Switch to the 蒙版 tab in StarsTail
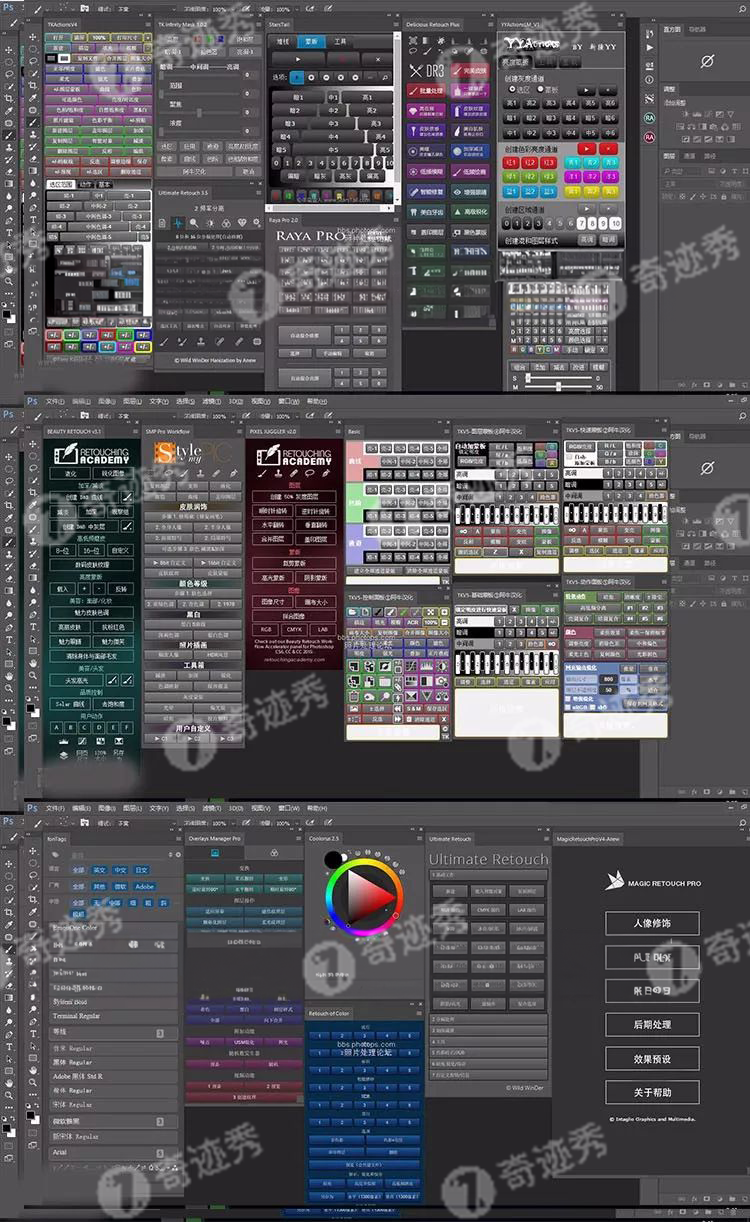Screen dimensions: 750x1222 [311, 43]
